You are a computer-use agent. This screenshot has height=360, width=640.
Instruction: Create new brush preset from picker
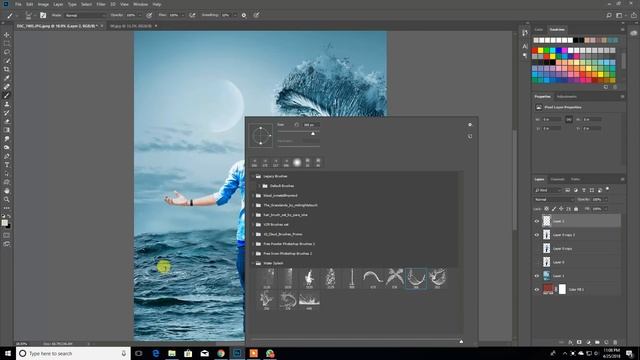(x=470, y=136)
